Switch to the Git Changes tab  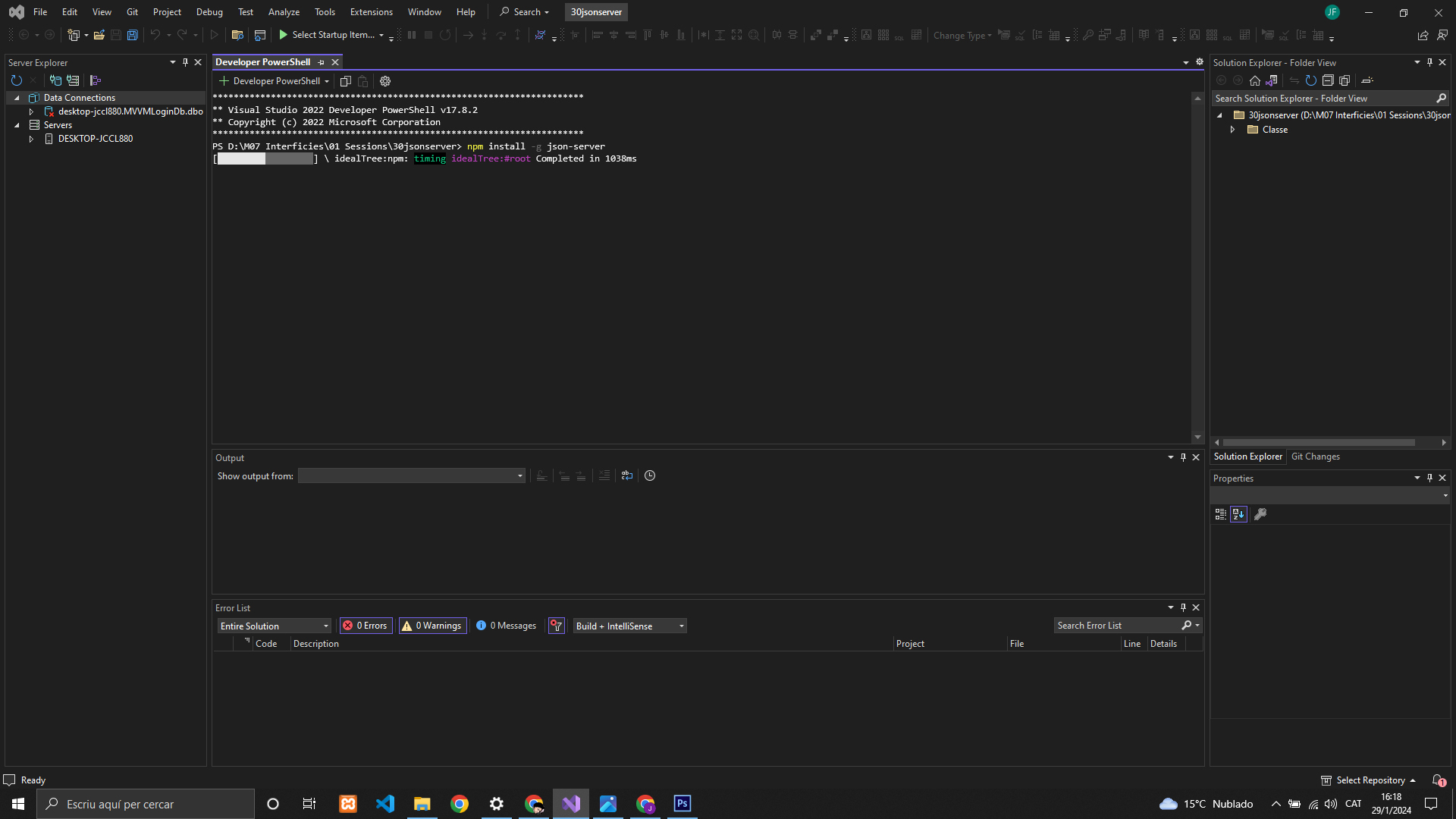(x=1315, y=457)
